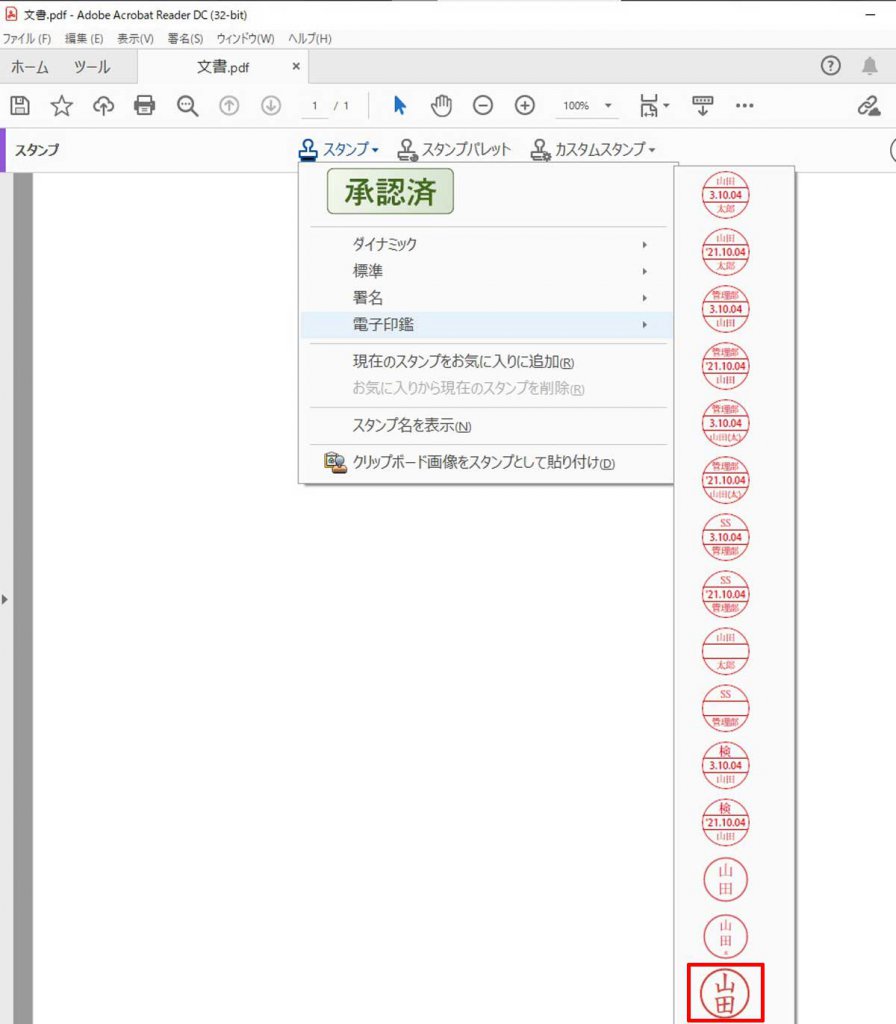The width and height of the screenshot is (896, 1024).
Task: Open the help question mark icon
Action: click(831, 65)
